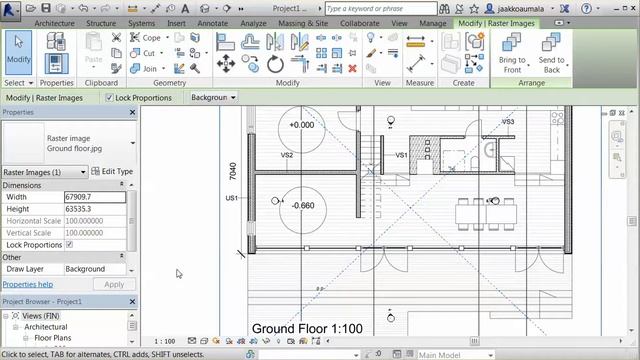The height and width of the screenshot is (360, 640).
Task: Open Send to Back dropdown
Action: (x=567, y=65)
